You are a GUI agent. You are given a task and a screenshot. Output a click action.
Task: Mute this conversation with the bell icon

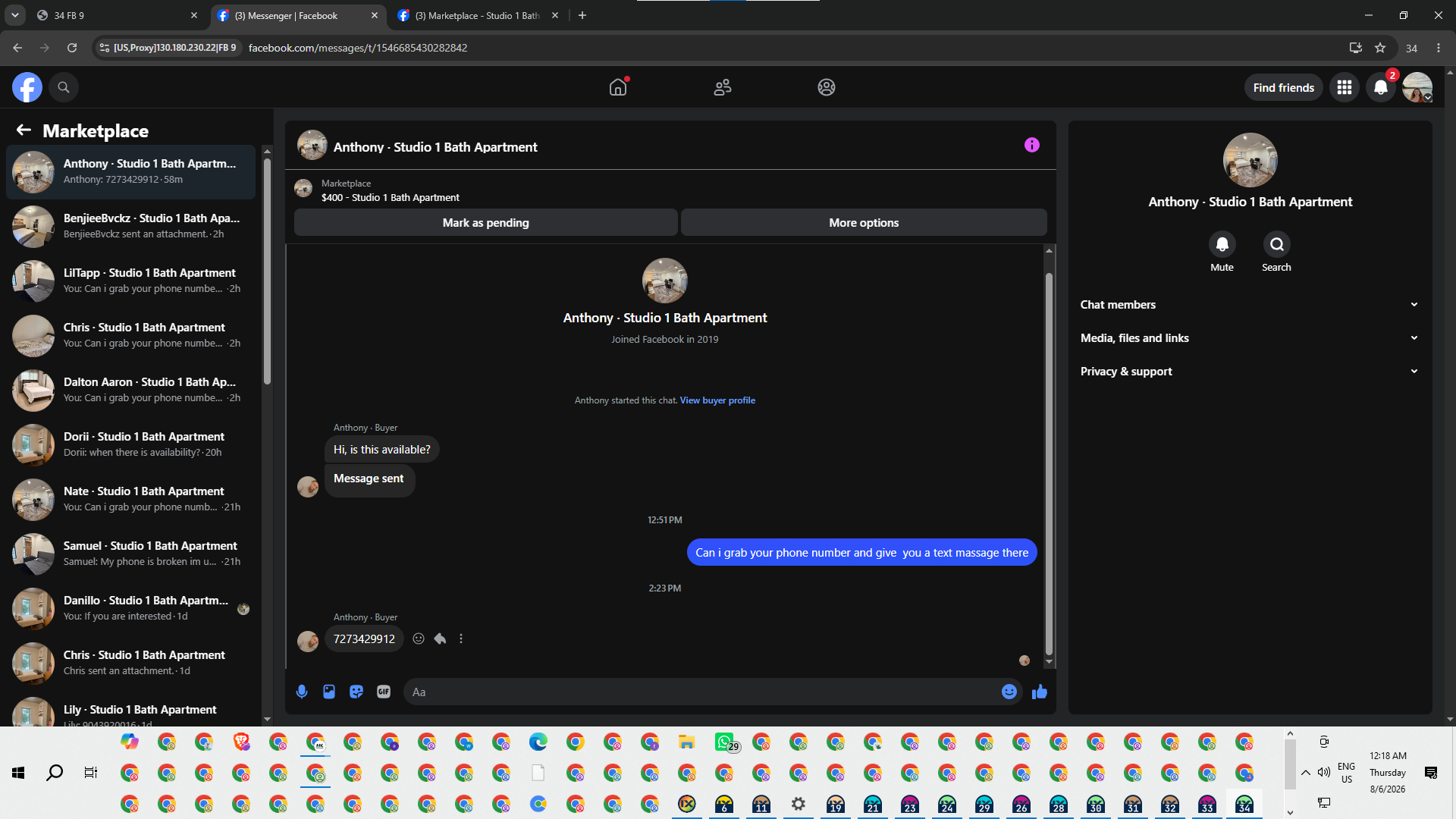tap(1222, 244)
